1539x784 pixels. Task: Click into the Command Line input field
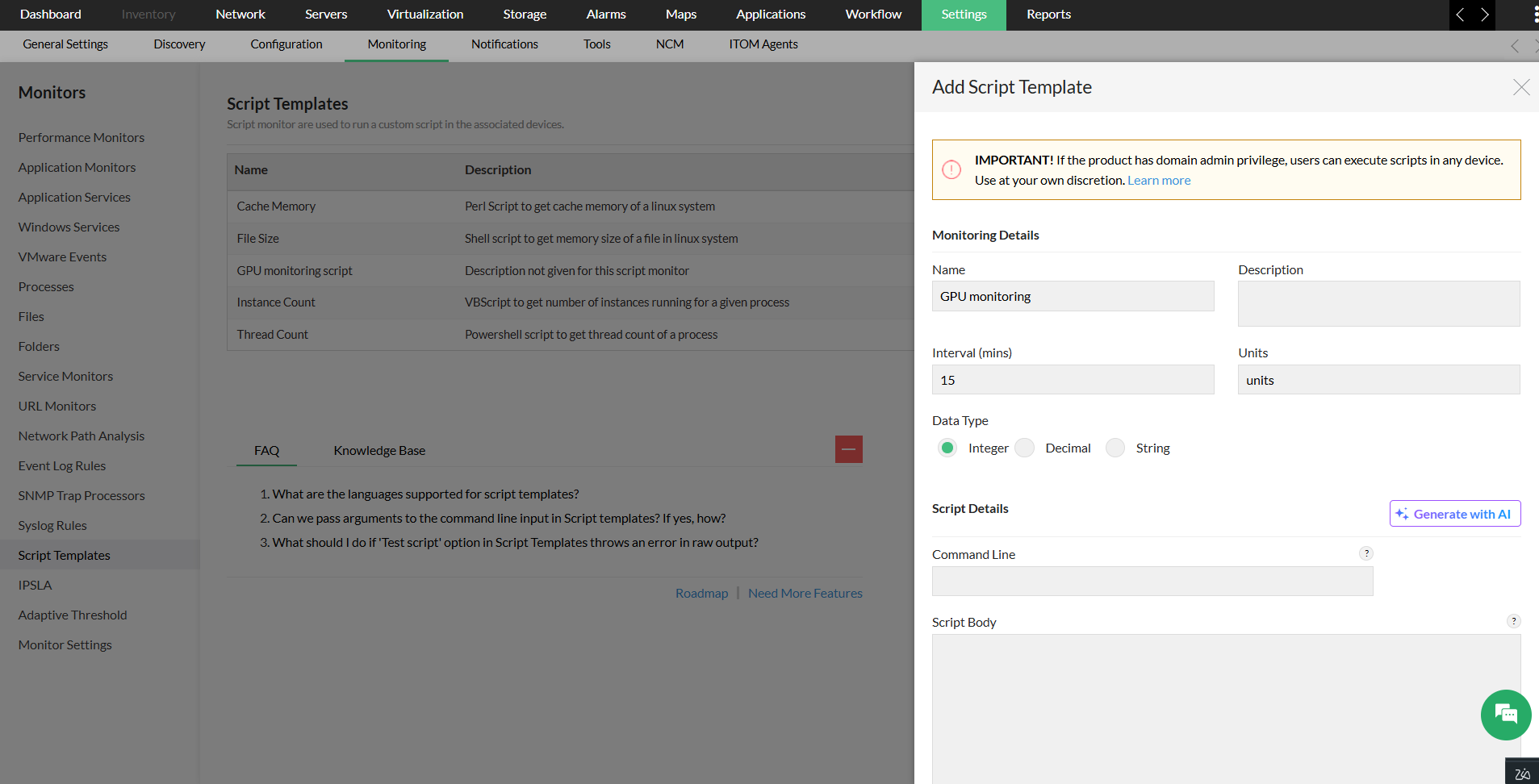click(1152, 582)
